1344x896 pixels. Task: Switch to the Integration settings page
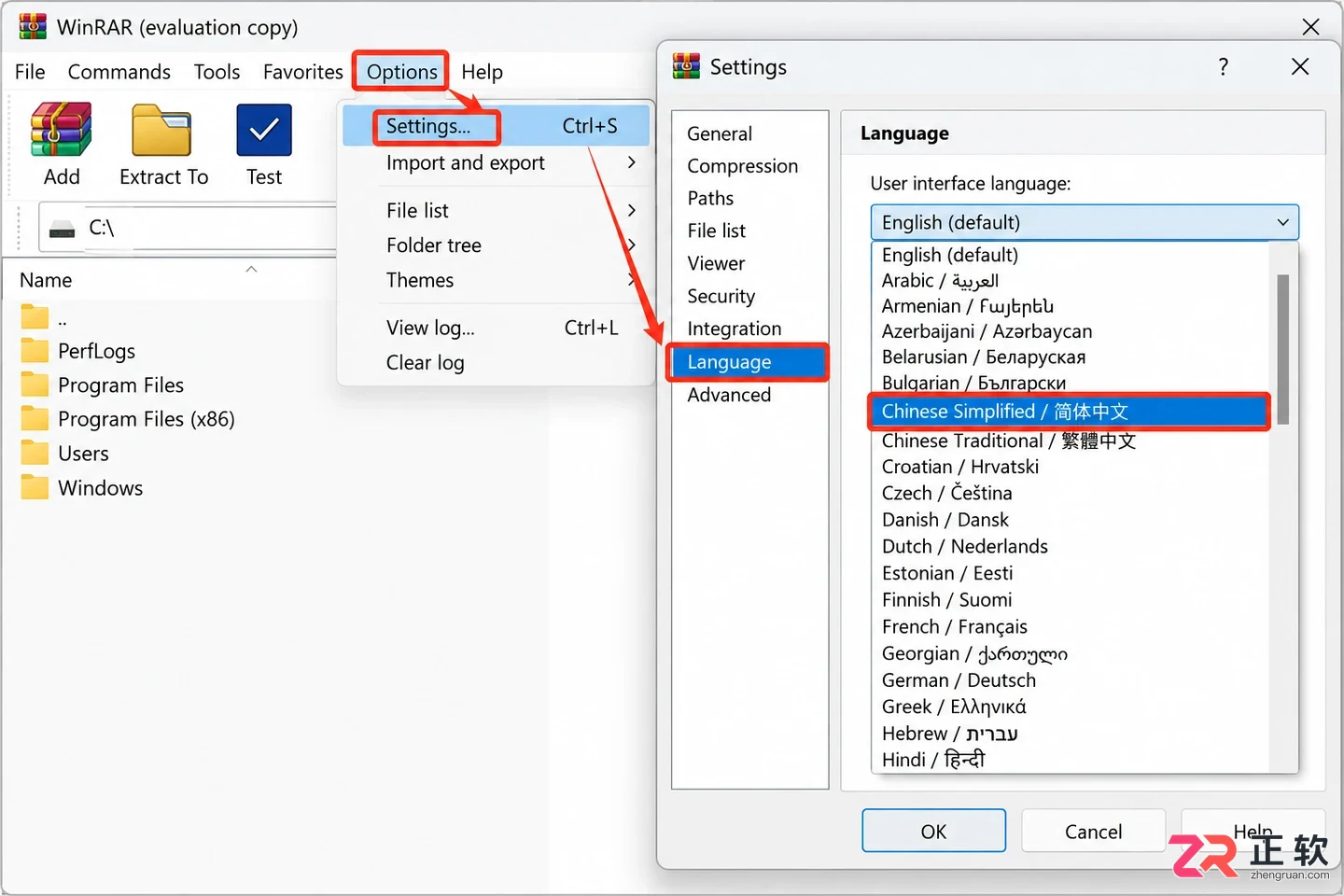[x=735, y=329]
